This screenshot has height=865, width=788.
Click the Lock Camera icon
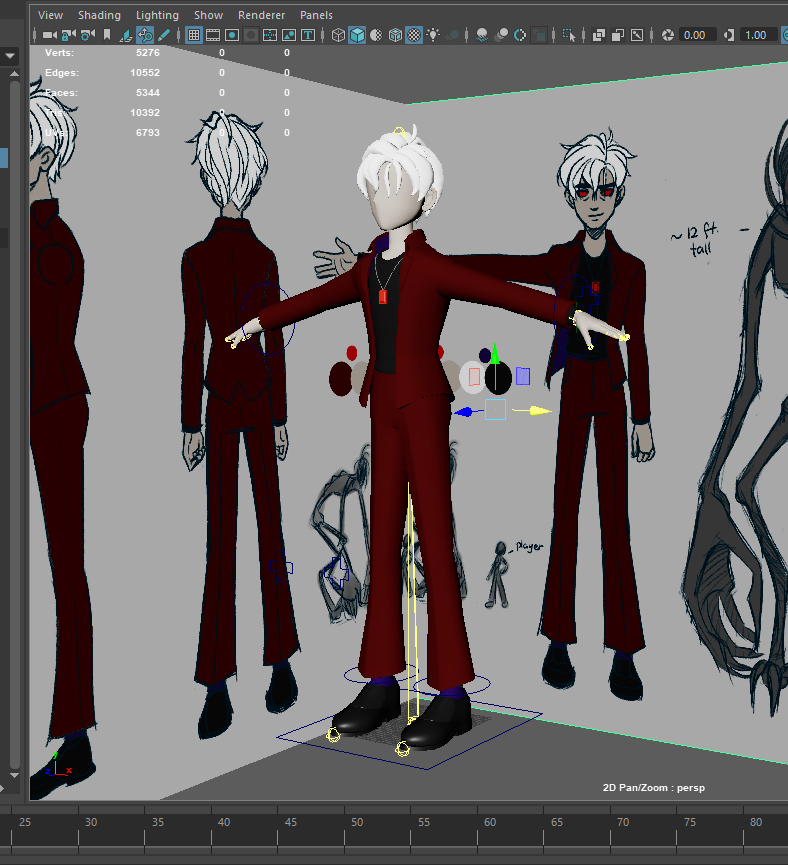pyautogui.click(x=68, y=35)
